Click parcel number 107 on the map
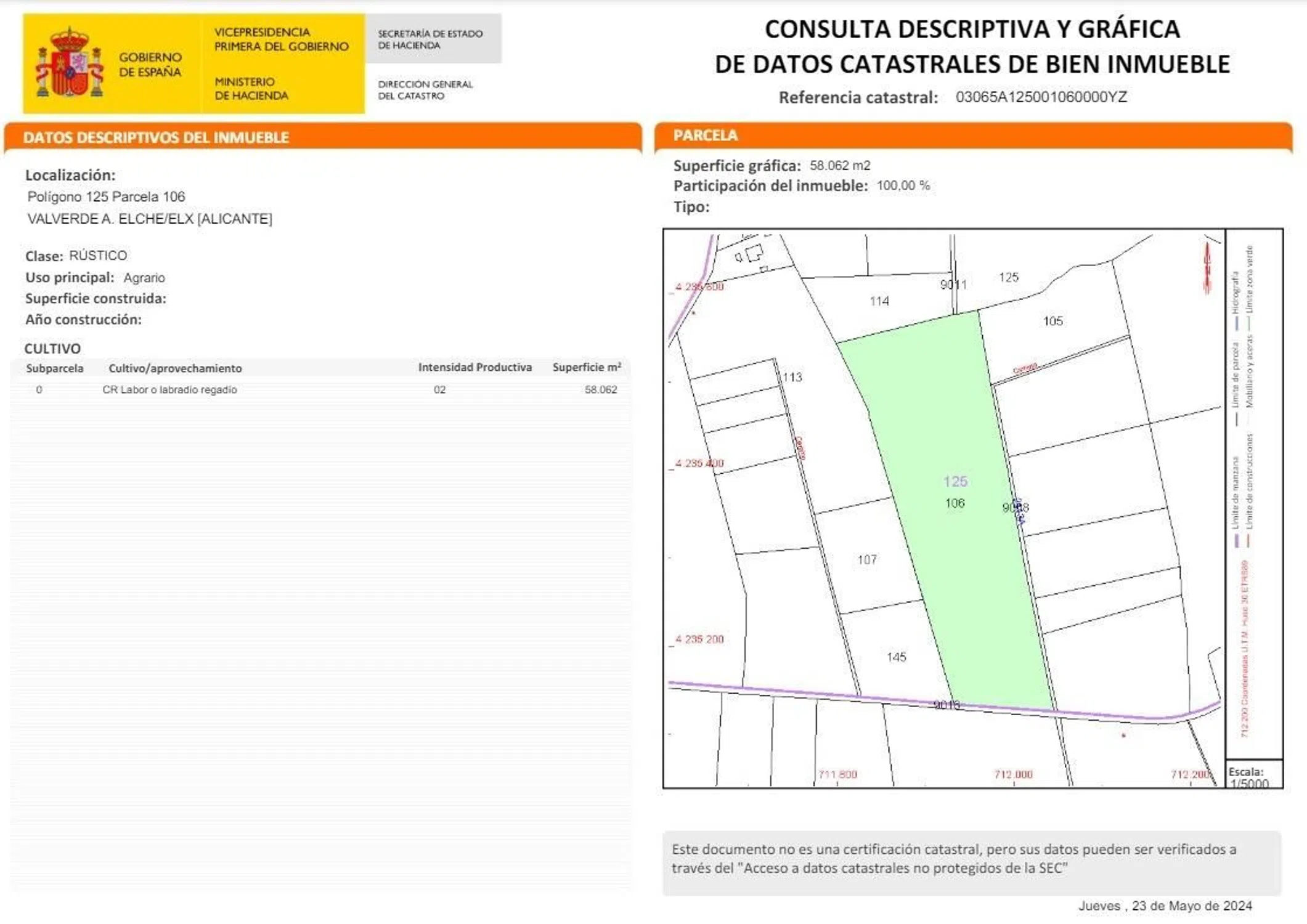Viewport: 1307px width, 924px height. [x=866, y=559]
